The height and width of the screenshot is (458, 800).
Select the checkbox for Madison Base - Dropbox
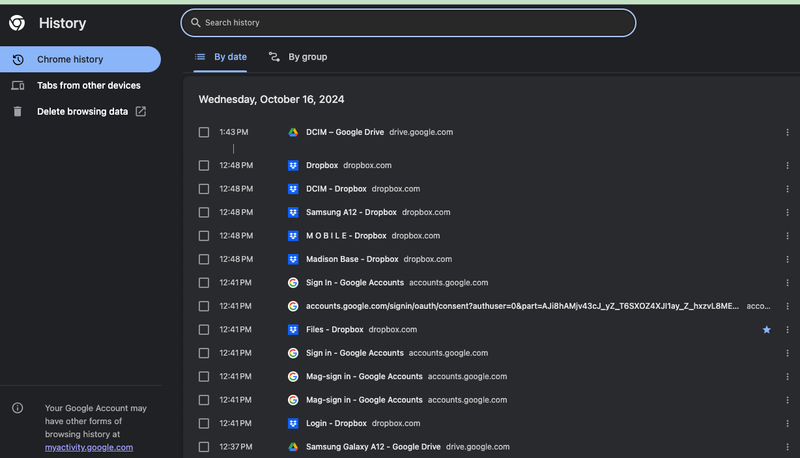204,259
